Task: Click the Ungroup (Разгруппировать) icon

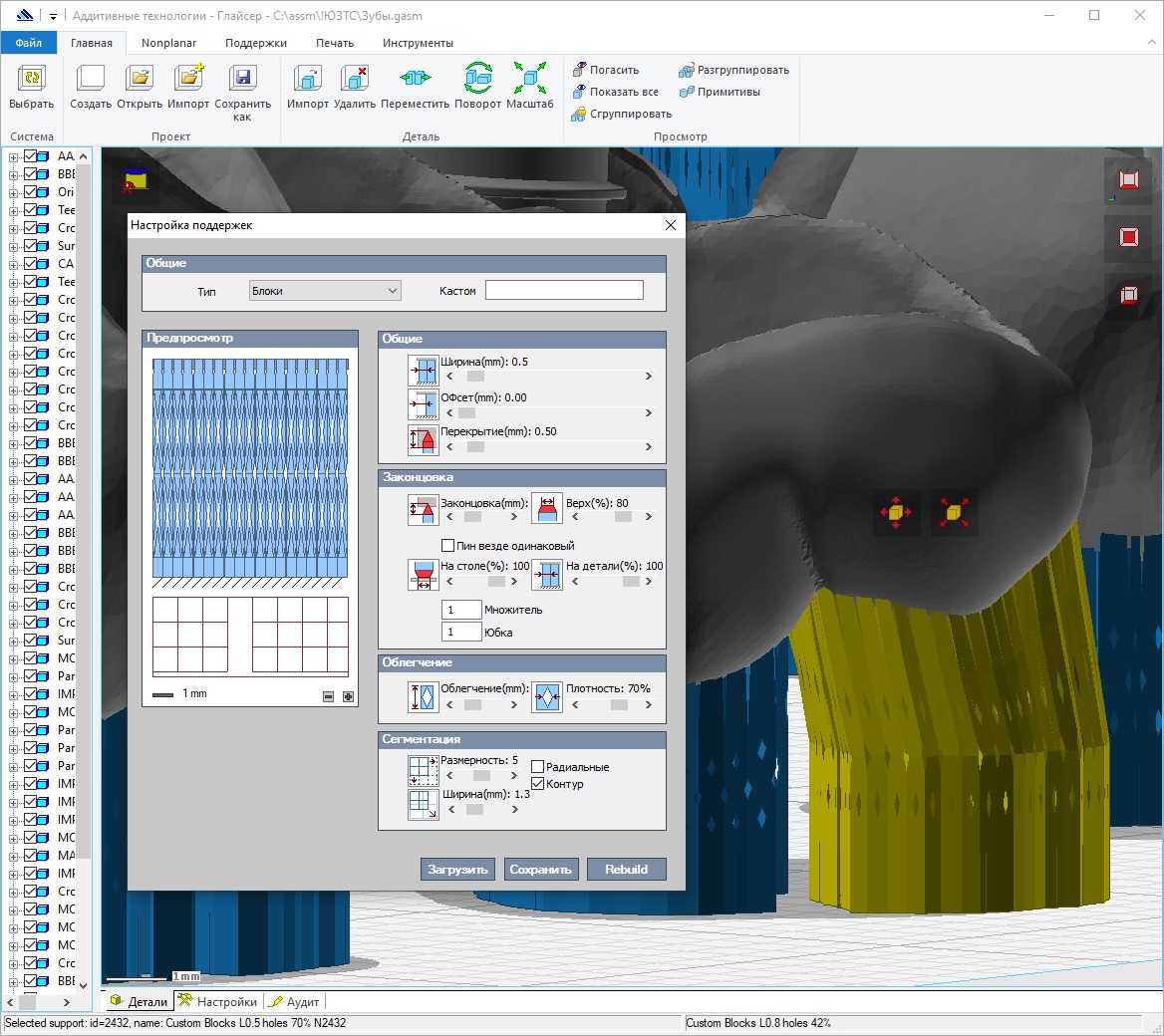Action: pyautogui.click(x=687, y=71)
